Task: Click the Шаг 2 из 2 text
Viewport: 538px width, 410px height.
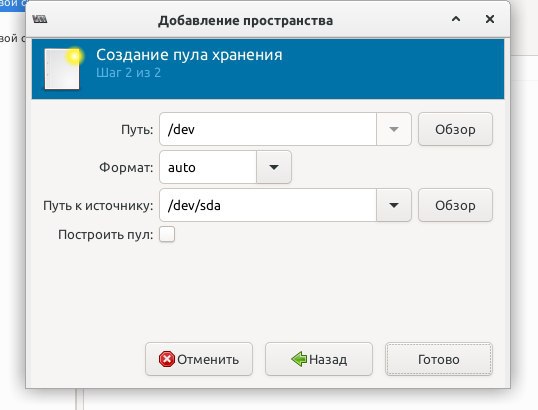Action: click(x=128, y=73)
